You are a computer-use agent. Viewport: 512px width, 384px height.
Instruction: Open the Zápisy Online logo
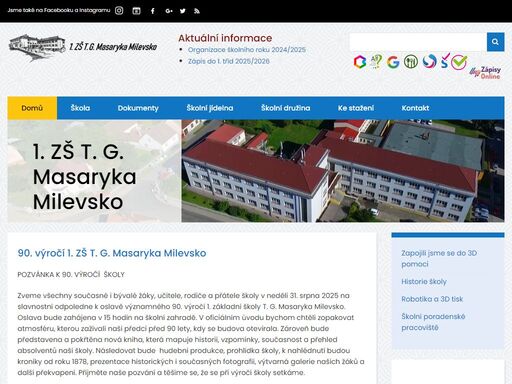(x=485, y=72)
